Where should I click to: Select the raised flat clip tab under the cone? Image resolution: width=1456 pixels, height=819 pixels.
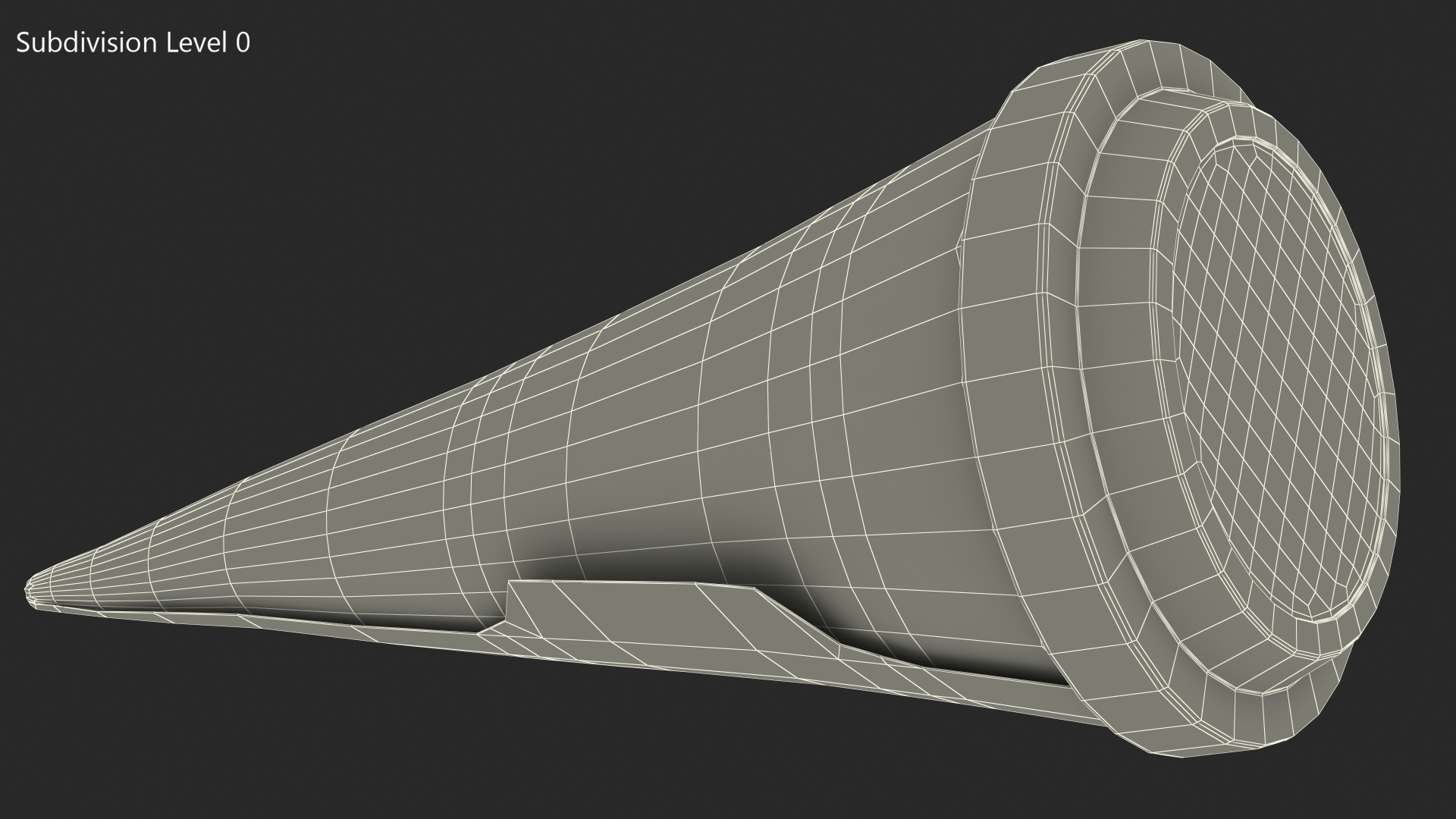click(622, 614)
